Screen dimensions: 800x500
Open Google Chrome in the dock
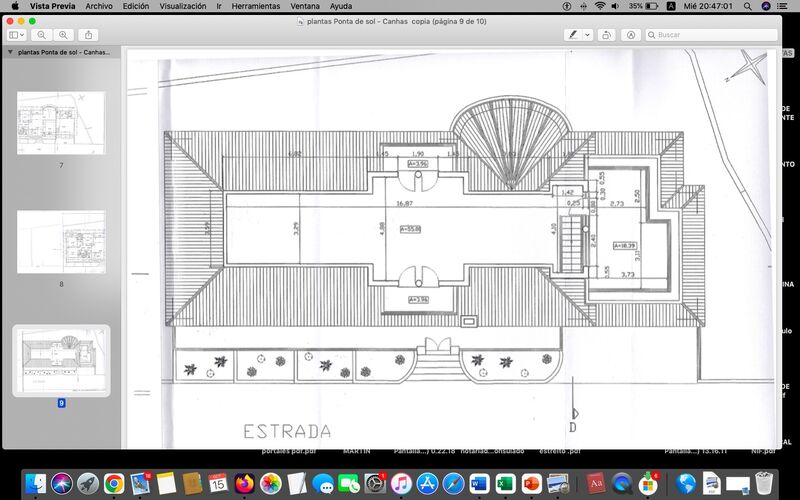pyautogui.click(x=114, y=483)
